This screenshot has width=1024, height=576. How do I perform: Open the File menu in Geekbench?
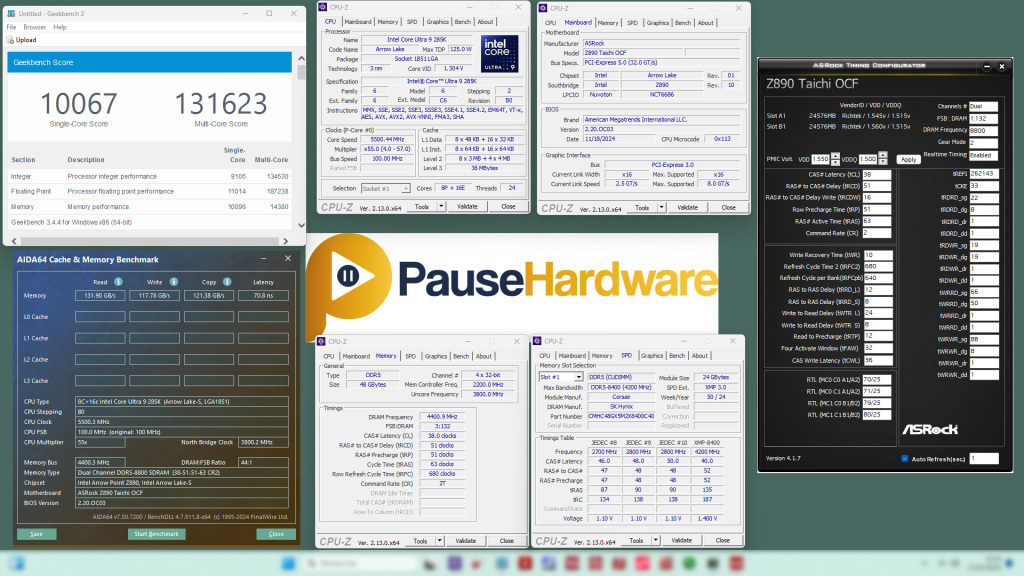[x=11, y=27]
